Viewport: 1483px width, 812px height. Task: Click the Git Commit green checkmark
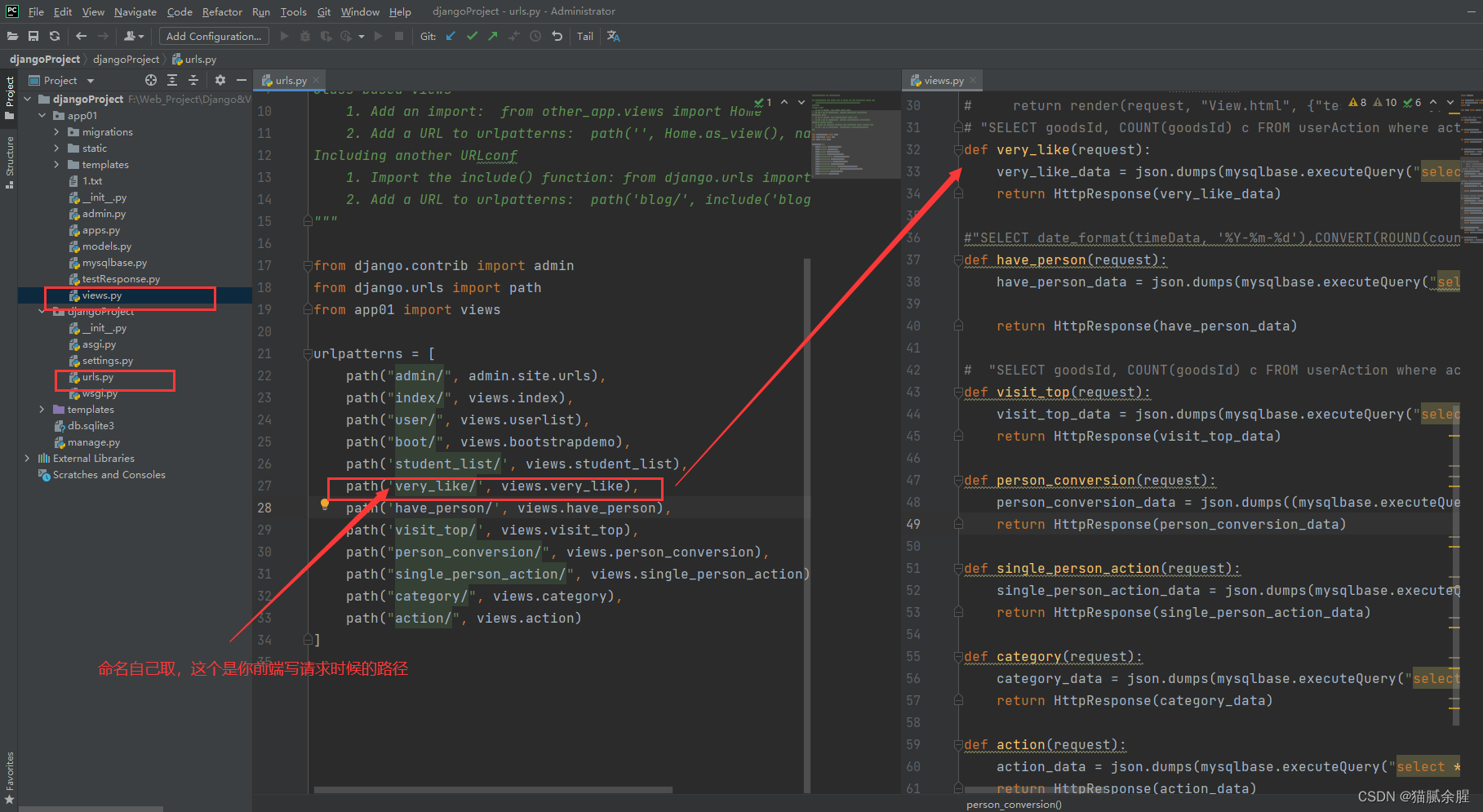472,36
